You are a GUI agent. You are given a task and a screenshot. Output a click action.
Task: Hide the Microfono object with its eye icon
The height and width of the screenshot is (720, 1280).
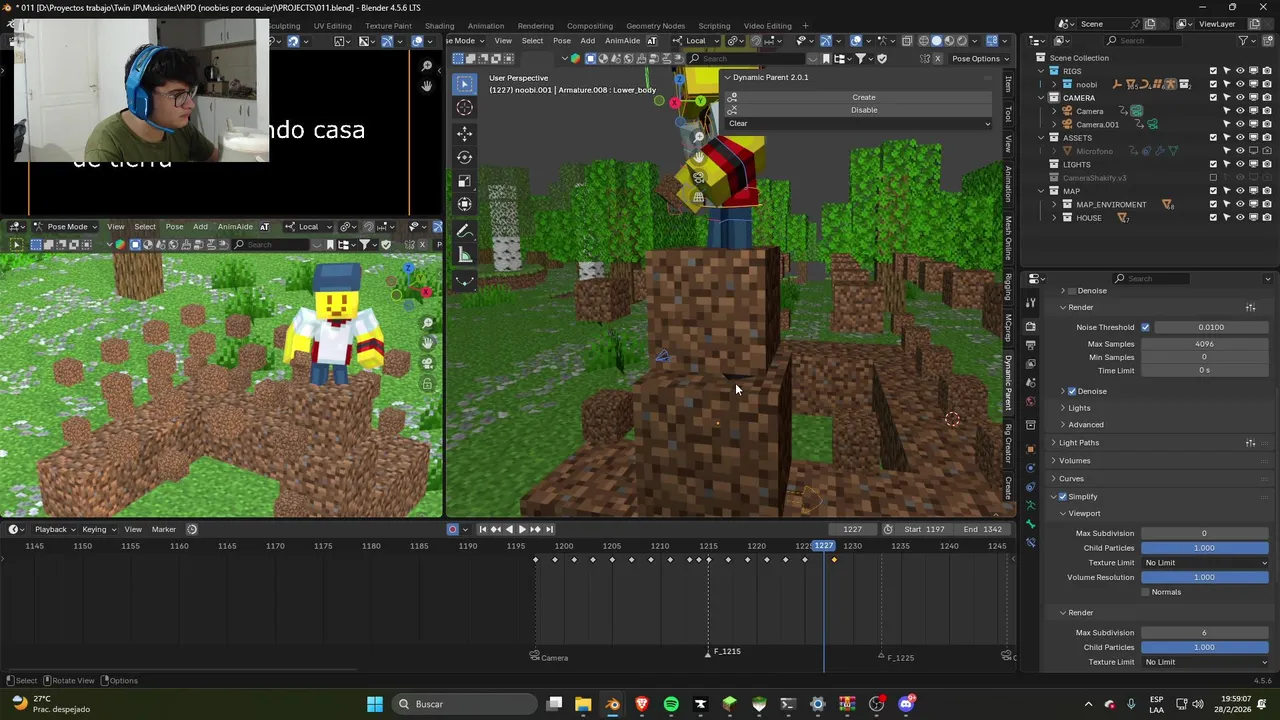click(x=1240, y=151)
